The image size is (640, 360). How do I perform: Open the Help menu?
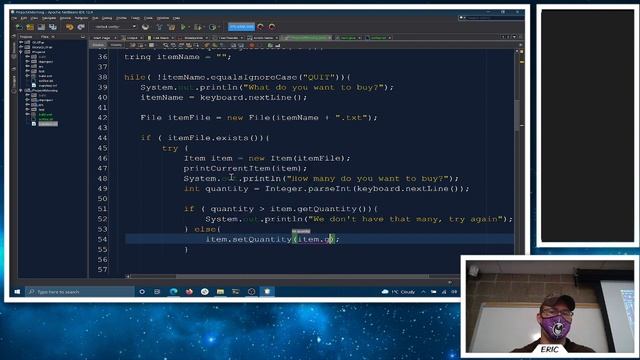tap(176, 18)
